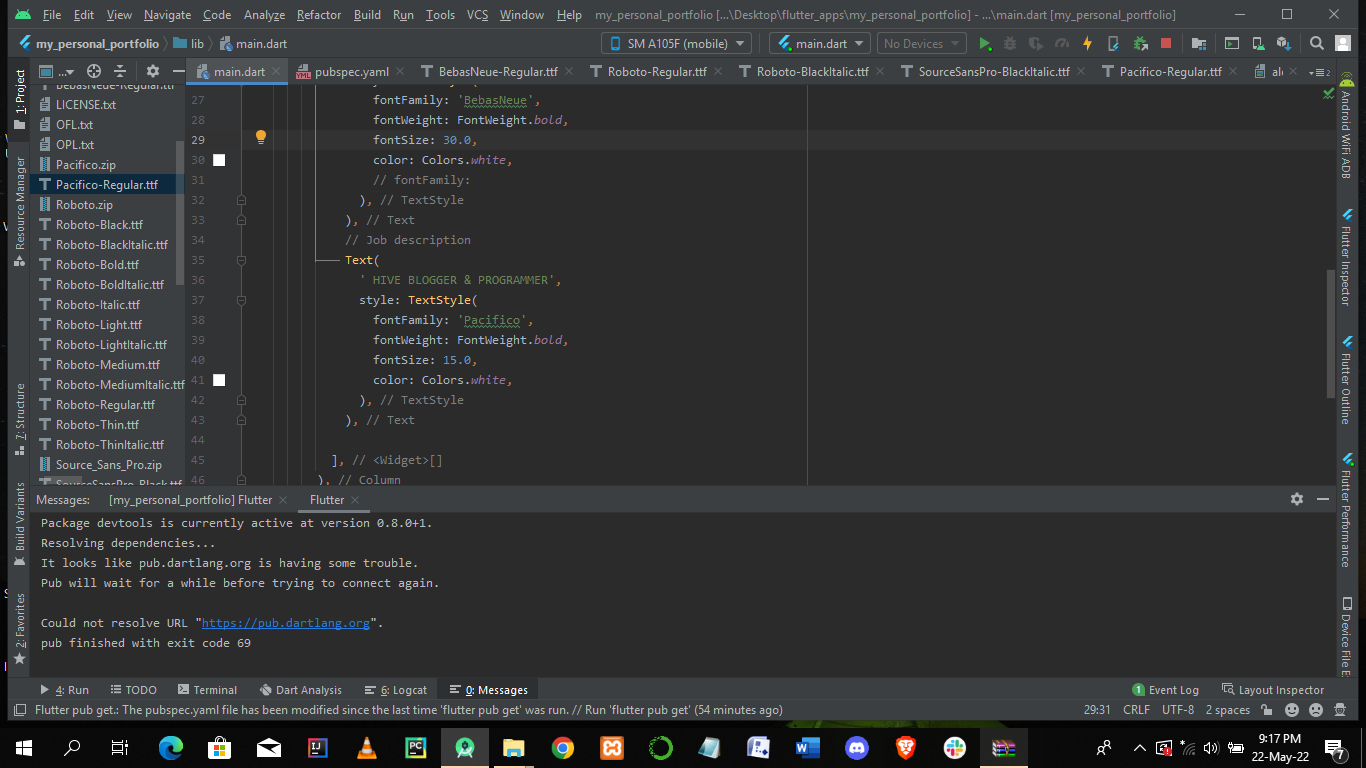
Task: Toggle the read-only lock icon
Action: pyautogui.click(x=1267, y=710)
